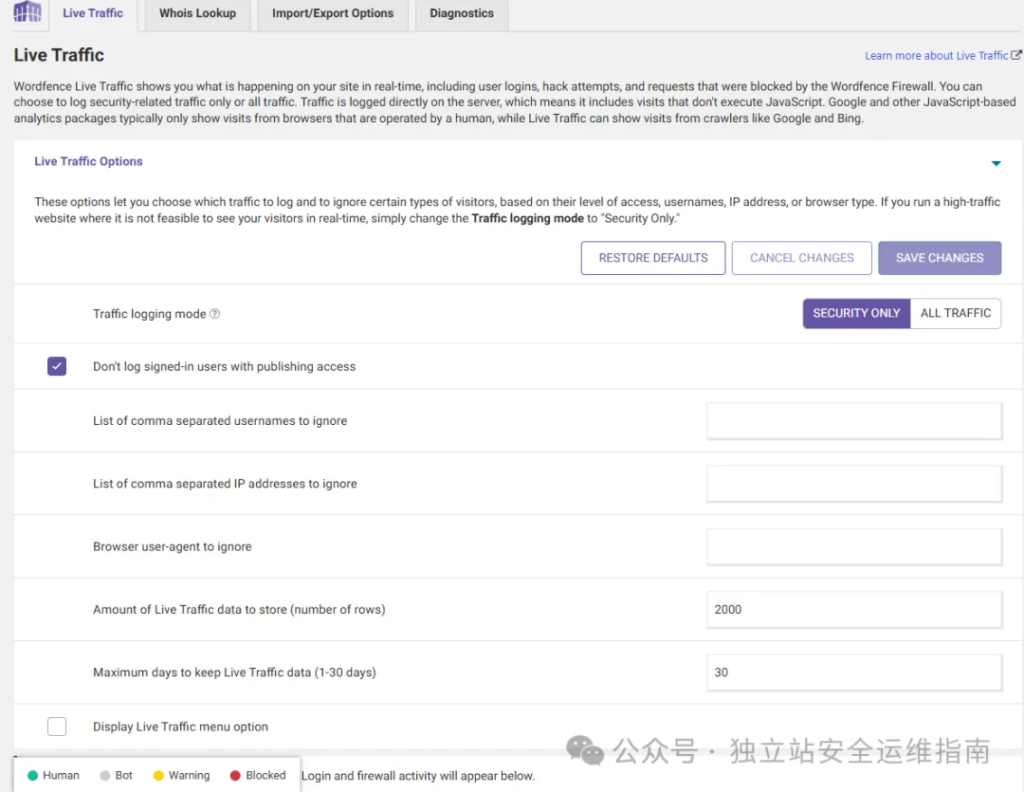Open Learn more about Live Traffic link
Viewport: 1024px width, 792px height.
click(x=936, y=55)
